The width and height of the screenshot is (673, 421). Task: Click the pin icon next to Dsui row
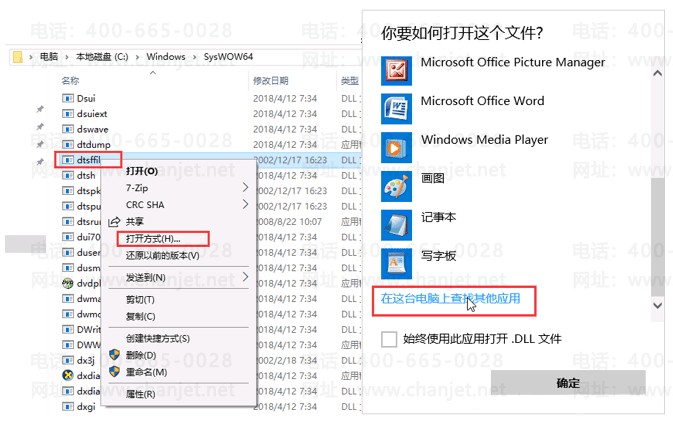[40, 109]
